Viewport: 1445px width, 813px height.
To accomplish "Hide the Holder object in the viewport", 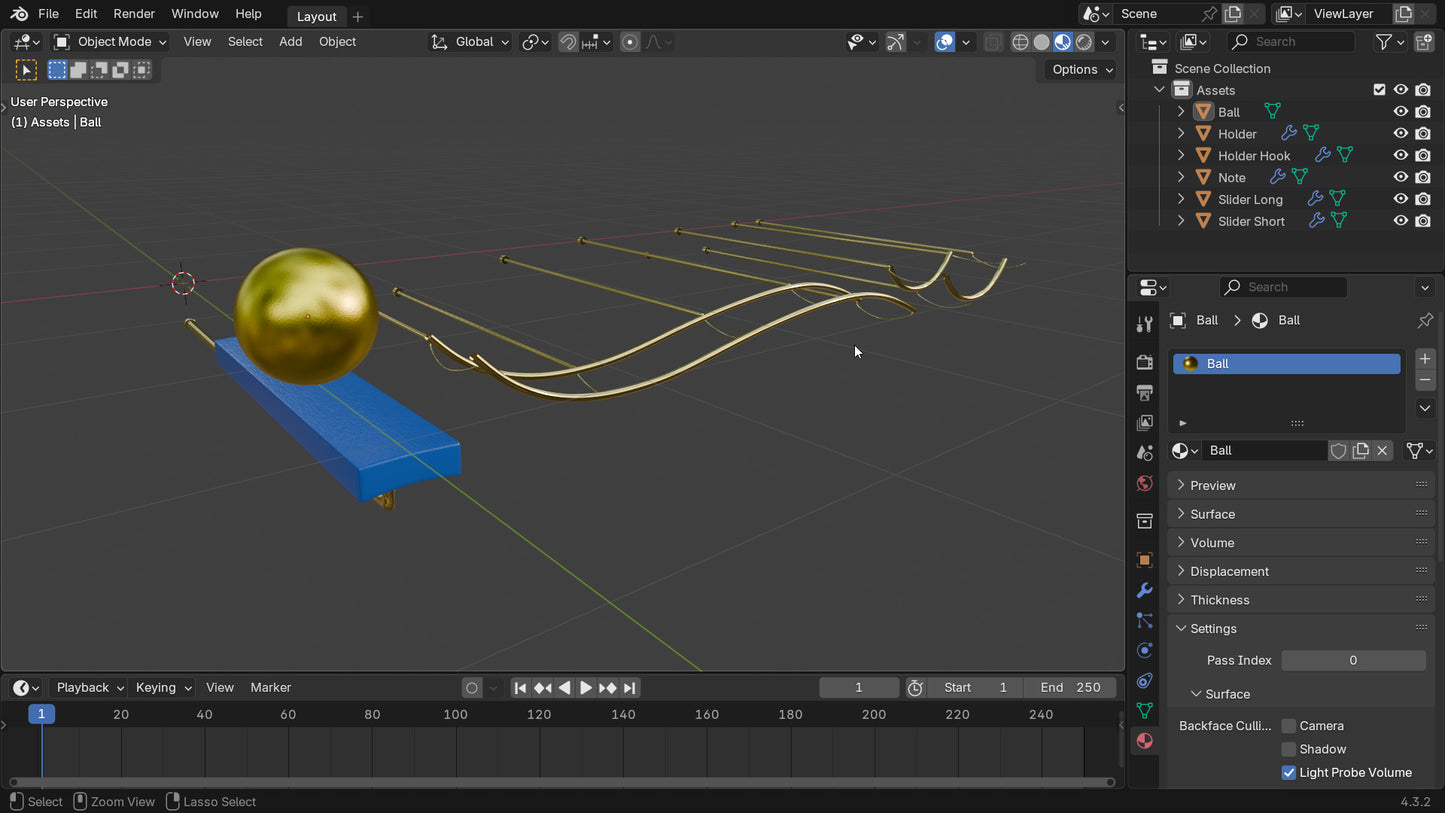I will click(1400, 133).
